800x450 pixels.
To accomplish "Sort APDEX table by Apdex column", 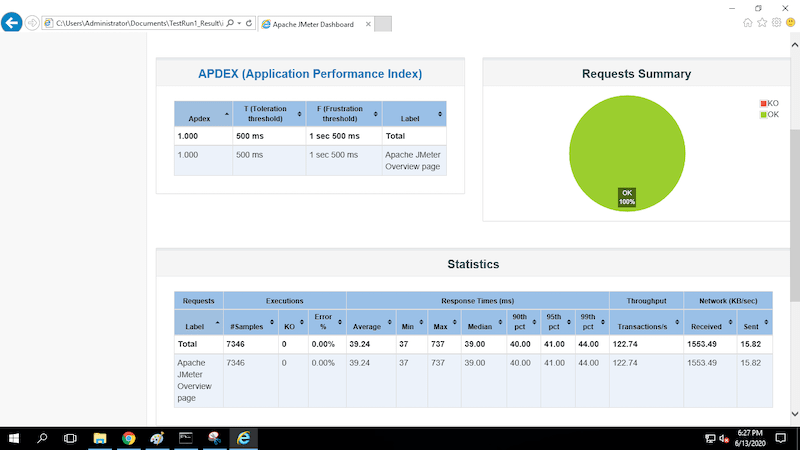I will [x=203, y=114].
